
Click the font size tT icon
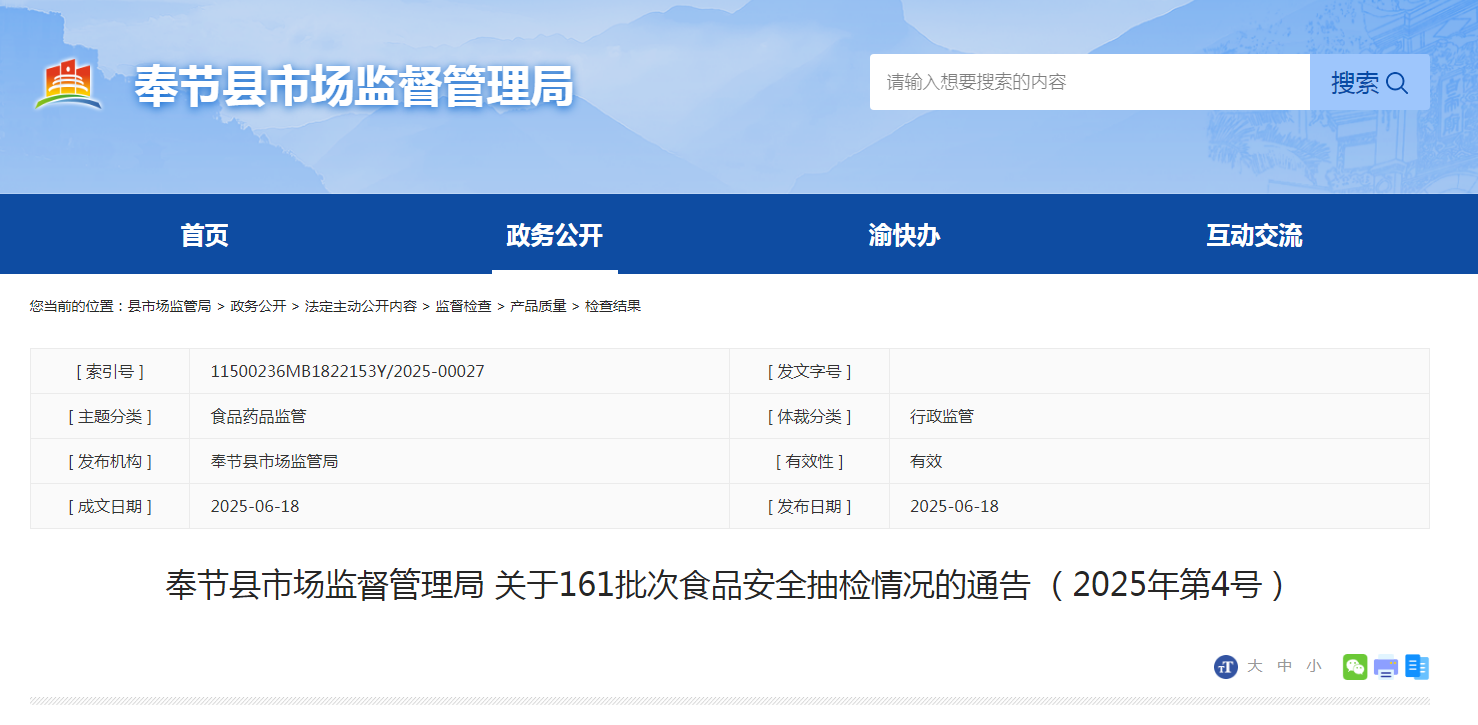point(1226,667)
